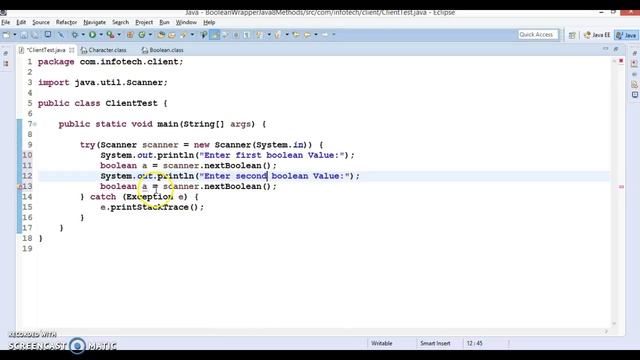Expand the Back history dropdown arrow
Screen dimensions: 640x360
[316, 35]
